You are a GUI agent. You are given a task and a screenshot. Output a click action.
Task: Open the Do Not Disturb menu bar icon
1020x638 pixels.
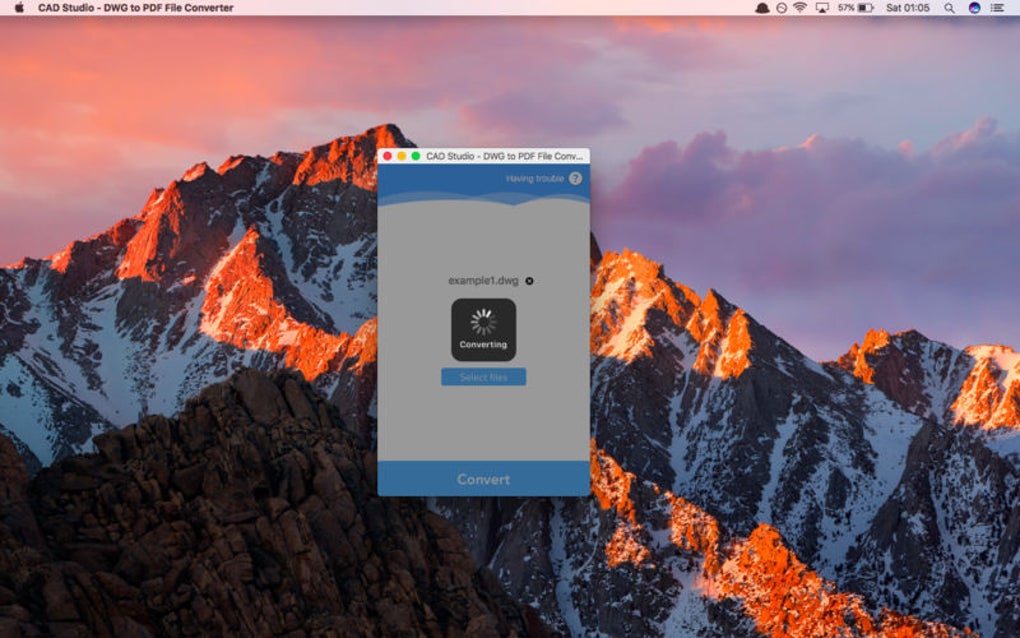pyautogui.click(x=783, y=10)
